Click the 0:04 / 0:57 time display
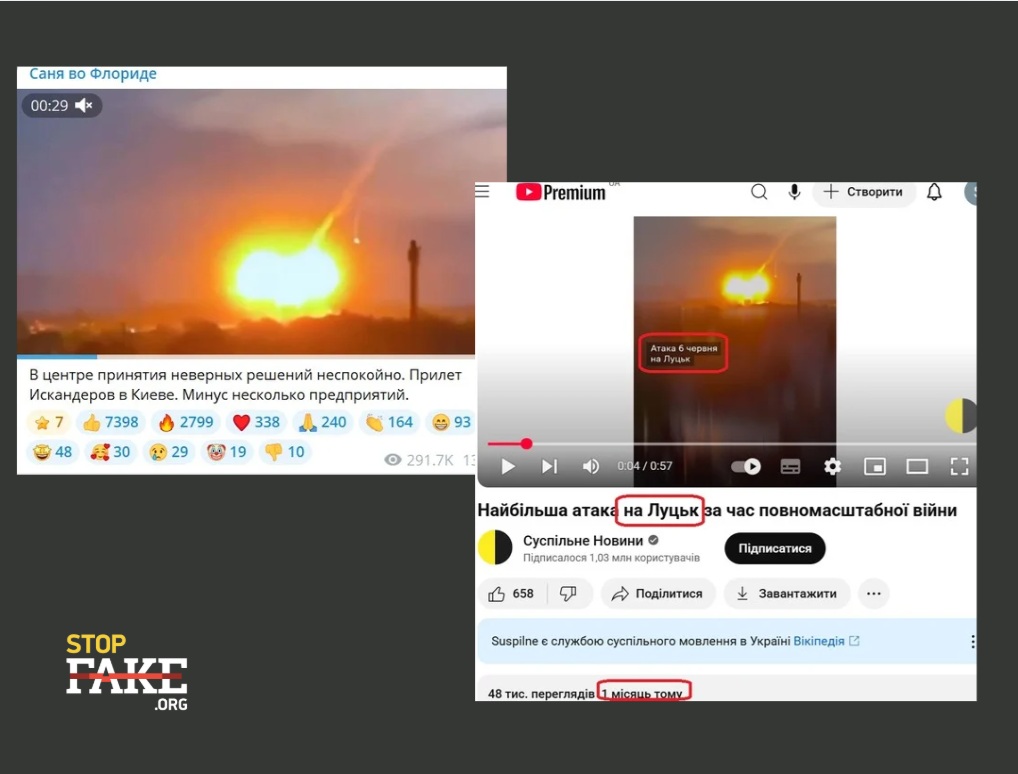The width and height of the screenshot is (1018, 774). pyautogui.click(x=645, y=466)
